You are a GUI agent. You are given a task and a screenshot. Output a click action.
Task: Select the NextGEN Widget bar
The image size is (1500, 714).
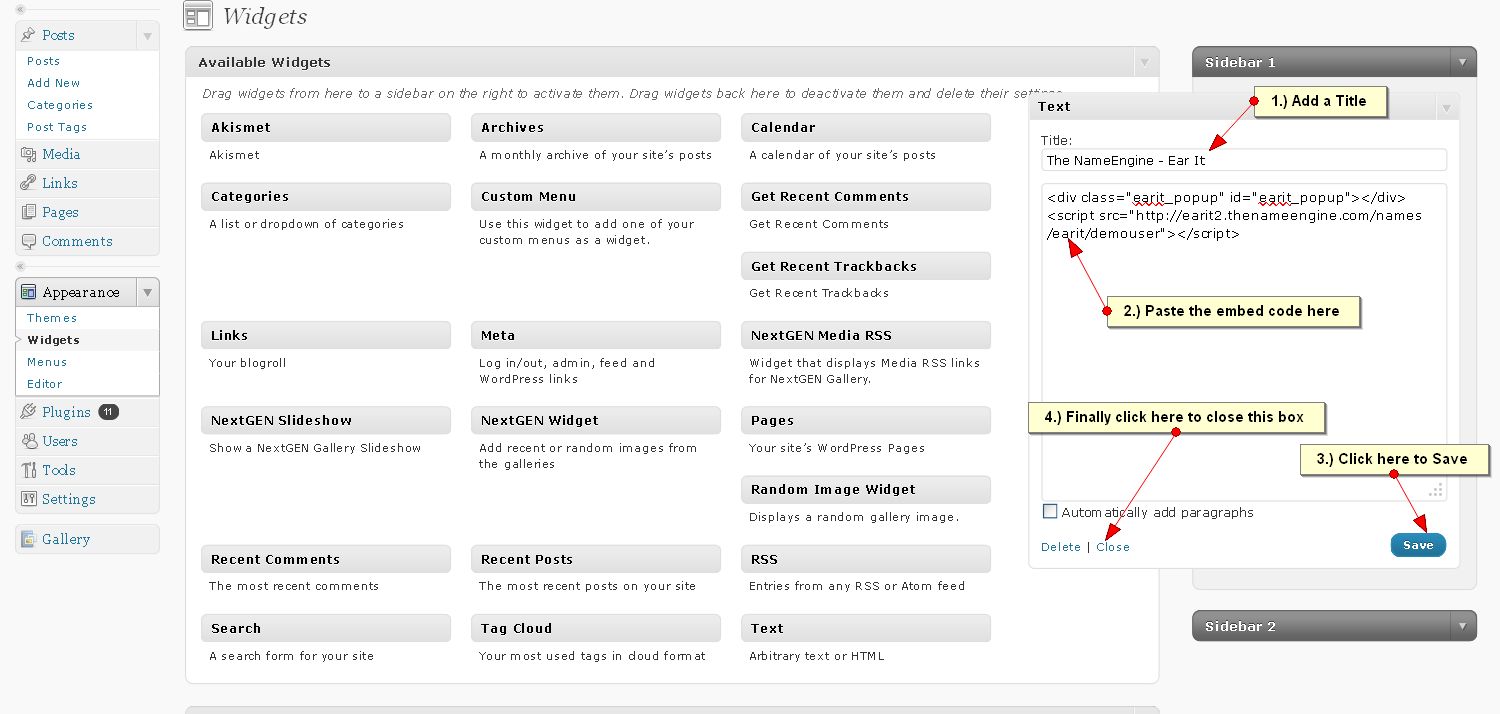click(596, 421)
